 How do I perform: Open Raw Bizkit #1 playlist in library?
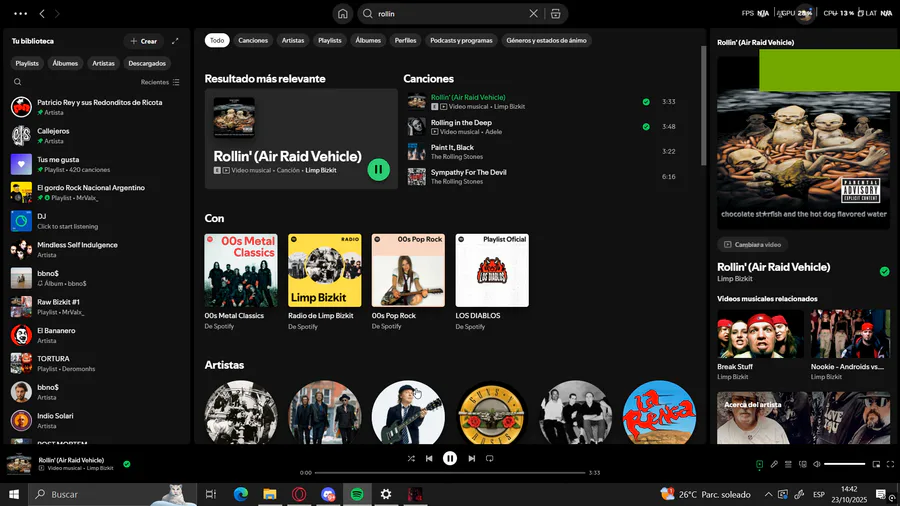point(96,306)
